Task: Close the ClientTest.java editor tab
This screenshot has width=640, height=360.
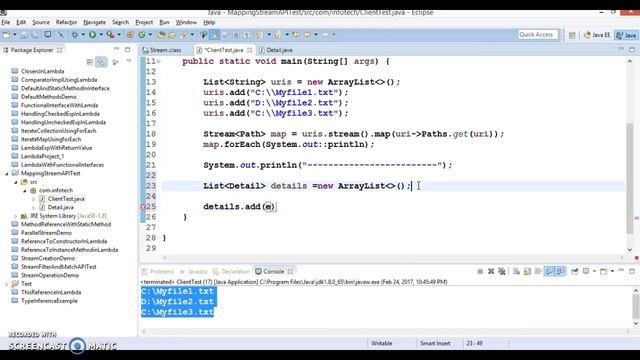Action: coord(249,50)
